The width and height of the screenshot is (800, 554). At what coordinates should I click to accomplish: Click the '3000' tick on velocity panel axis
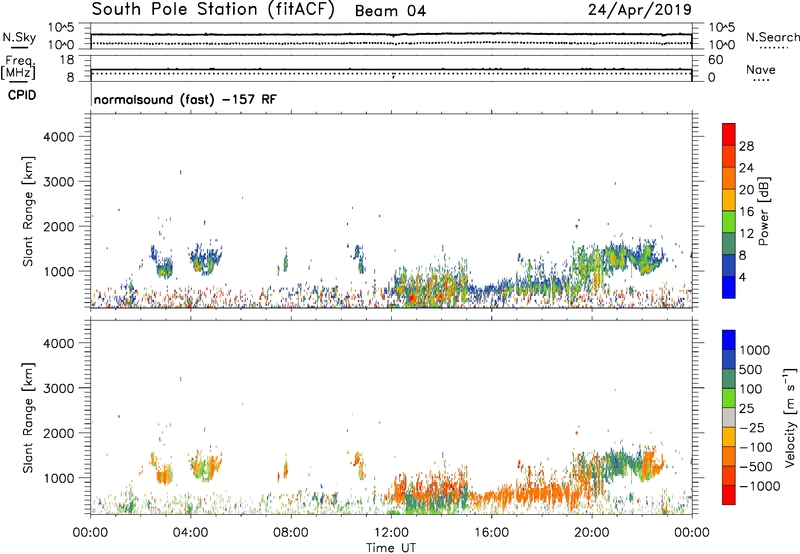coord(59,388)
